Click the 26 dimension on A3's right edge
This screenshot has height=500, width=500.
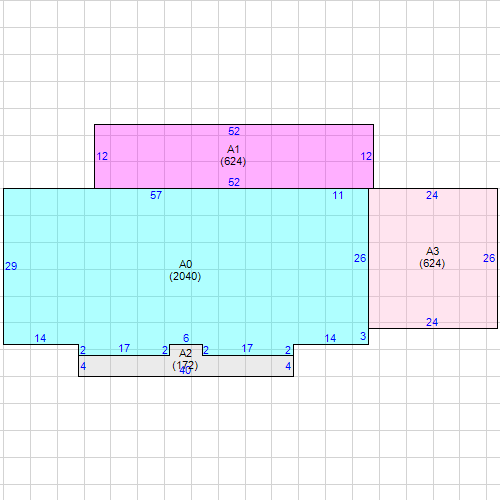[x=489, y=258]
